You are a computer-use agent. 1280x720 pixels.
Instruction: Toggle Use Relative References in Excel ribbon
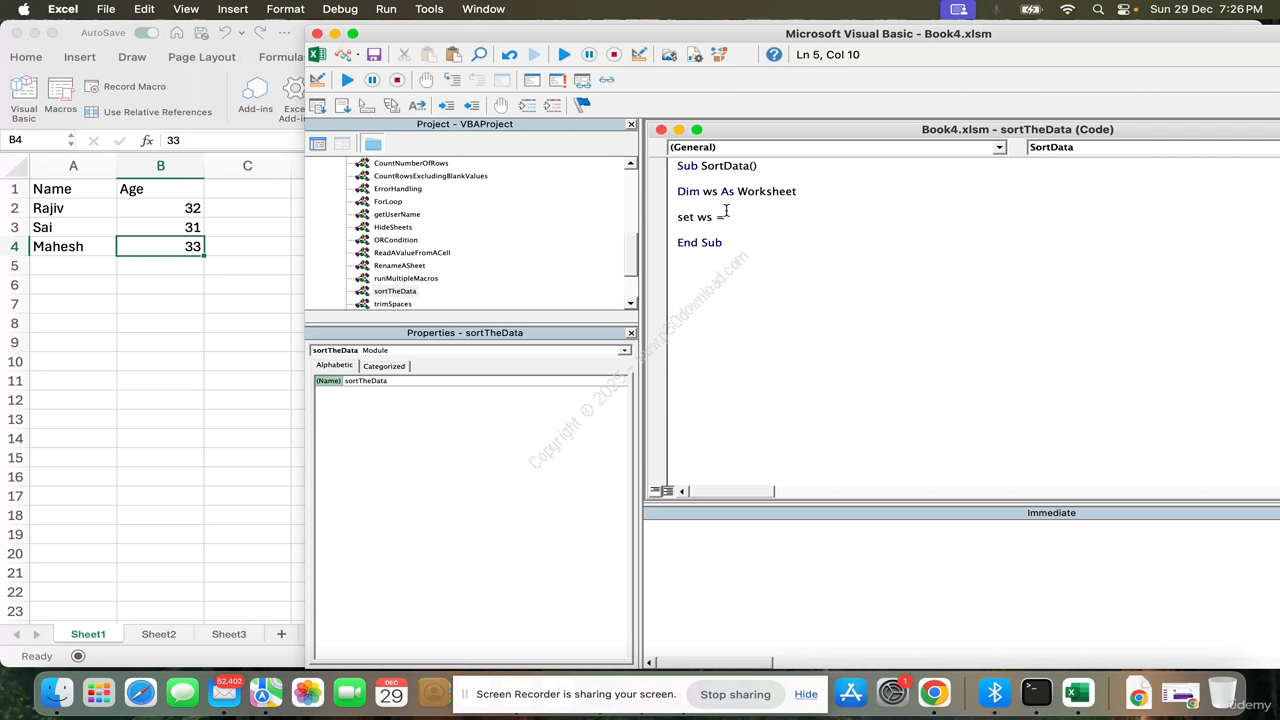click(148, 112)
